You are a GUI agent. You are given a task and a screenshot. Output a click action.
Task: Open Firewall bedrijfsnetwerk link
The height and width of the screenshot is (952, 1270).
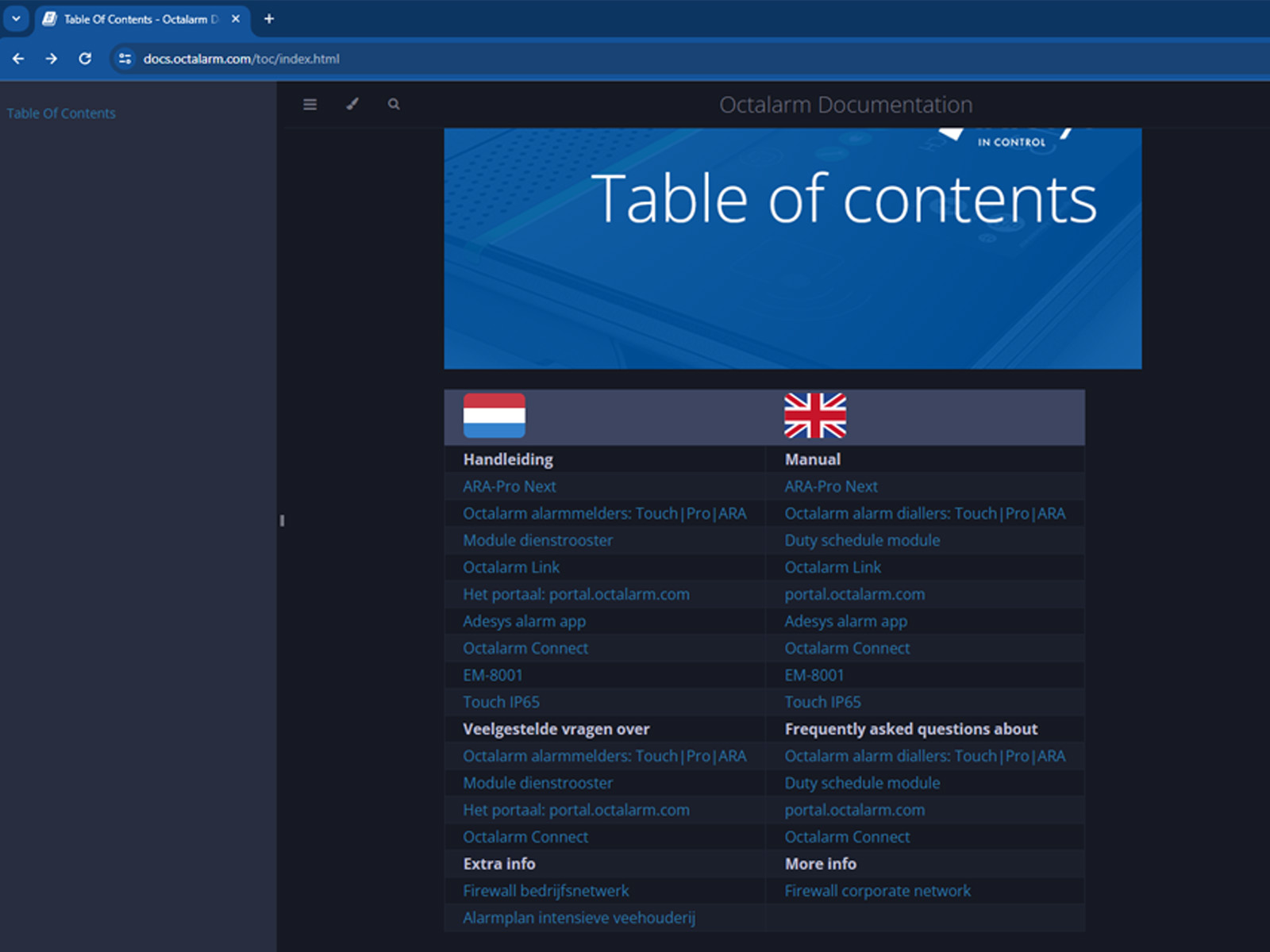546,891
